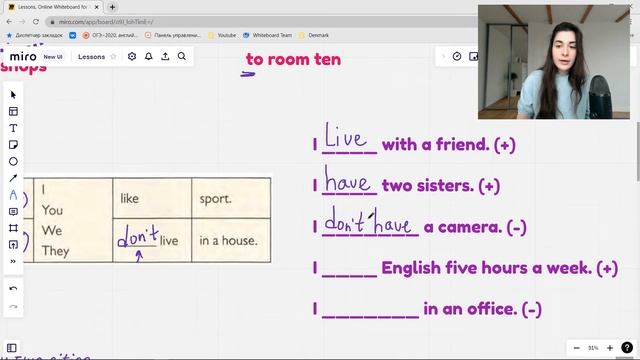
Task: Click the 'sport.' table cell
Action: pos(231,198)
